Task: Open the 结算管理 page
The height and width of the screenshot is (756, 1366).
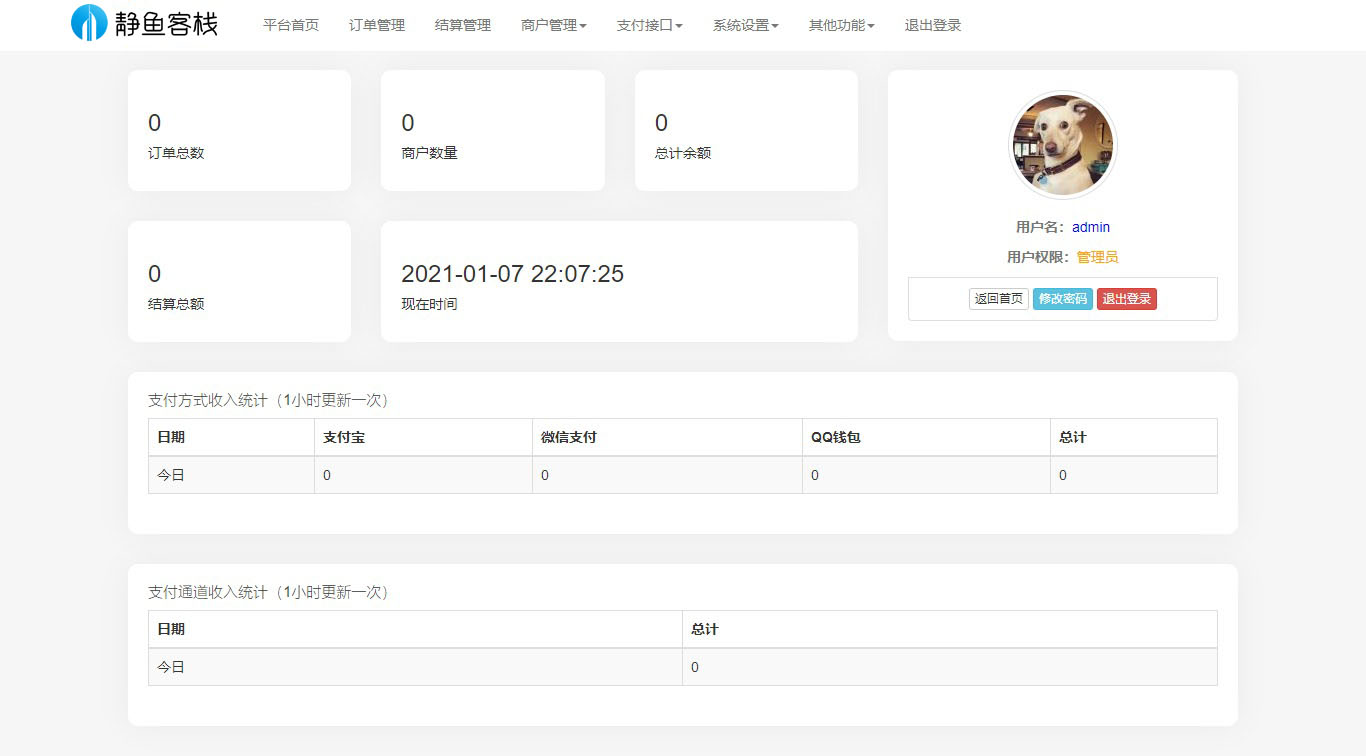Action: coord(463,25)
